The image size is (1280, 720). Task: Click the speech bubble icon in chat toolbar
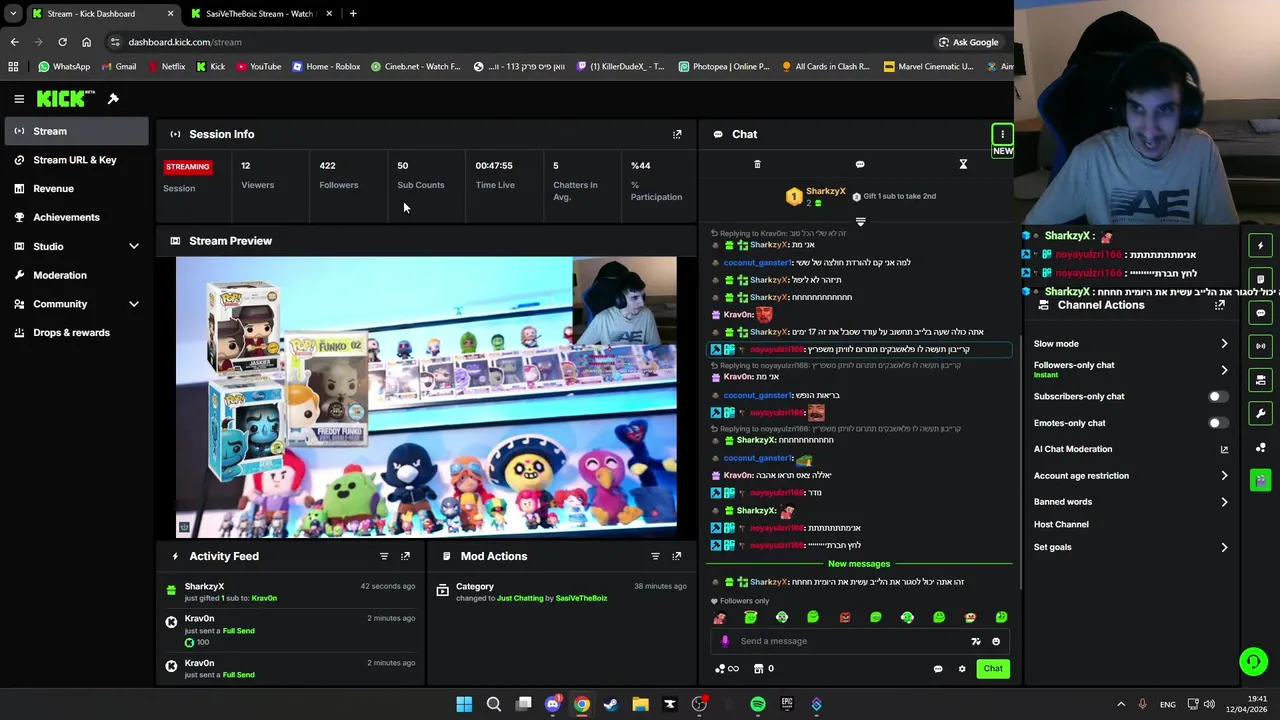pos(860,164)
